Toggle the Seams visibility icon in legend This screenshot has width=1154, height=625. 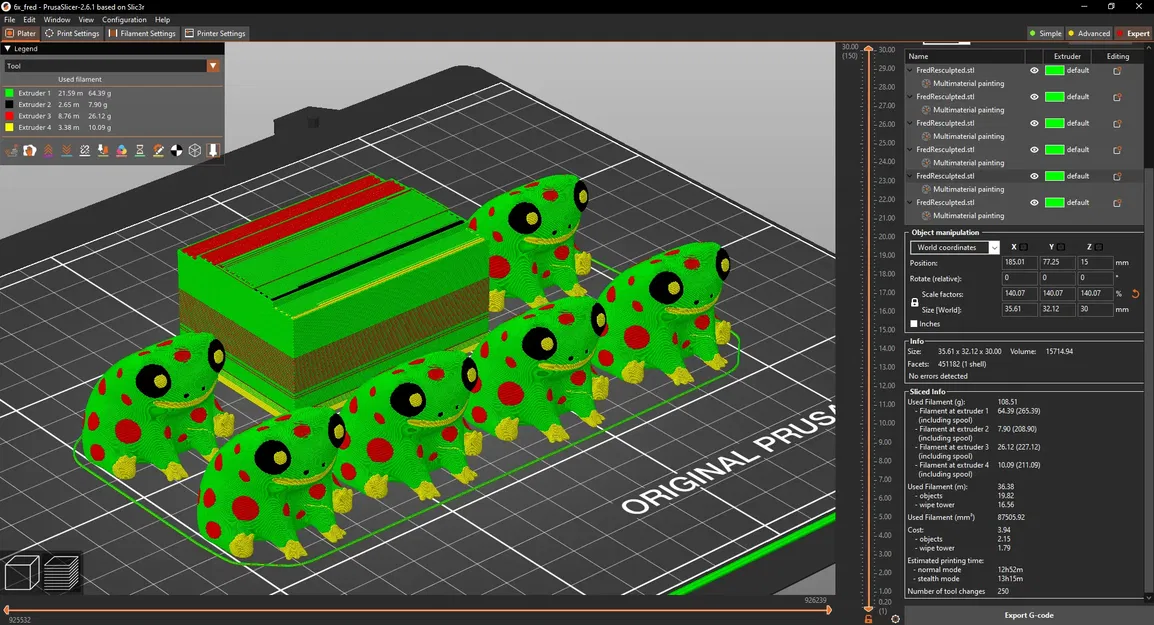(x=85, y=150)
